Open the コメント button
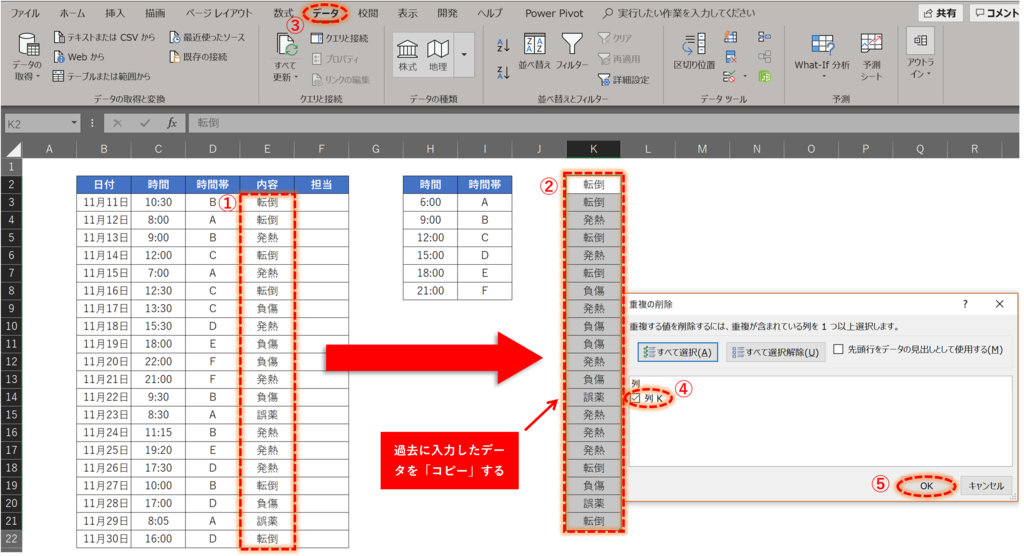This screenshot has width=1024, height=556. pos(995,13)
